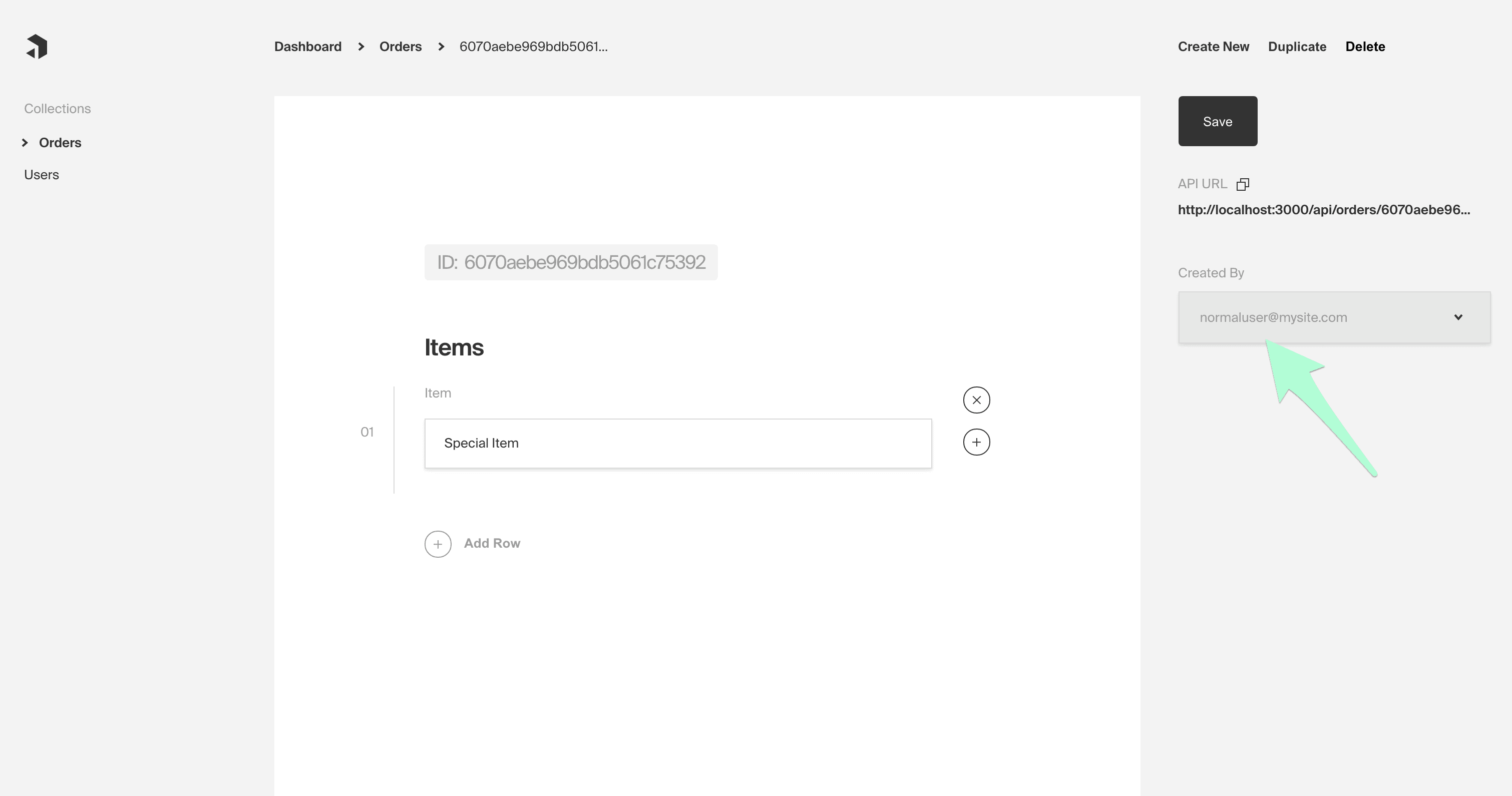Click the API URL label
The image size is (1512, 796).
(x=1202, y=184)
